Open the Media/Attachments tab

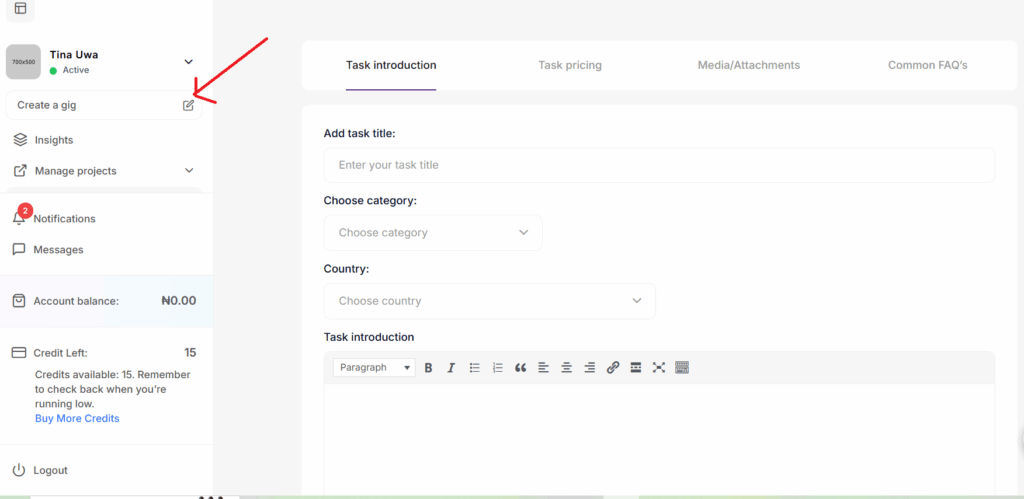(749, 65)
